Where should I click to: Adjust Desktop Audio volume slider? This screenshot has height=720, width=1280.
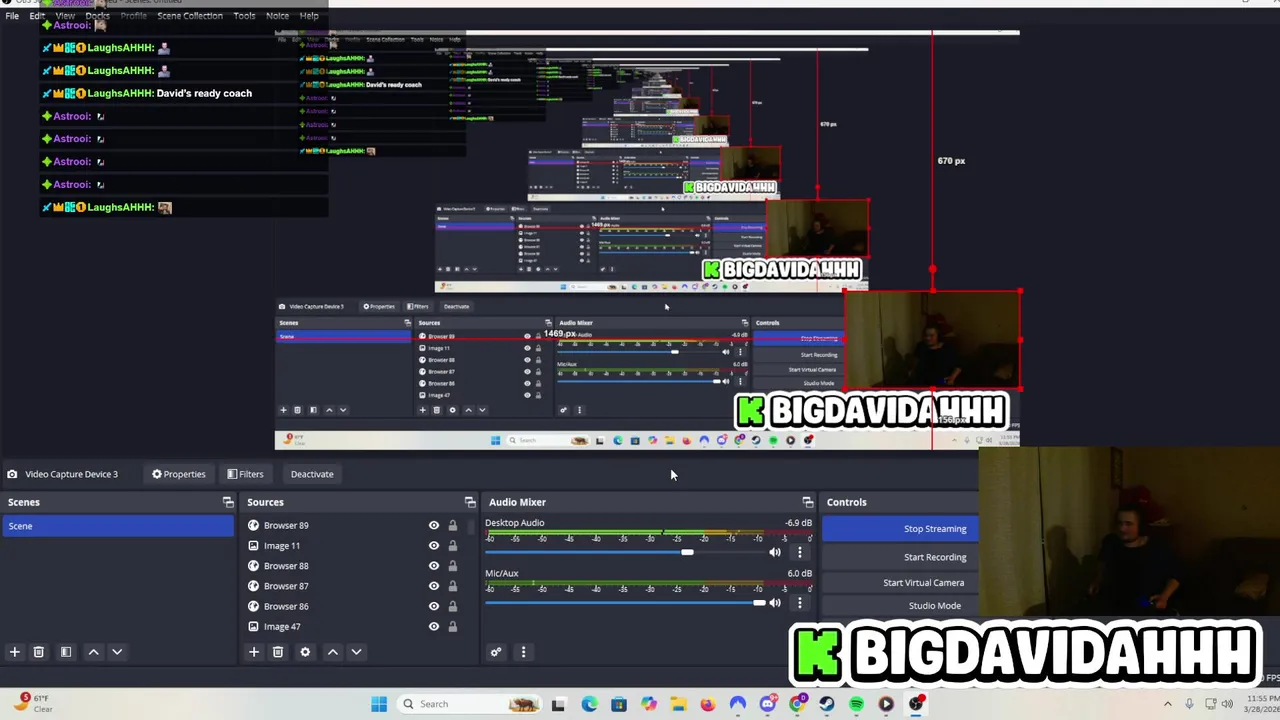(687, 552)
